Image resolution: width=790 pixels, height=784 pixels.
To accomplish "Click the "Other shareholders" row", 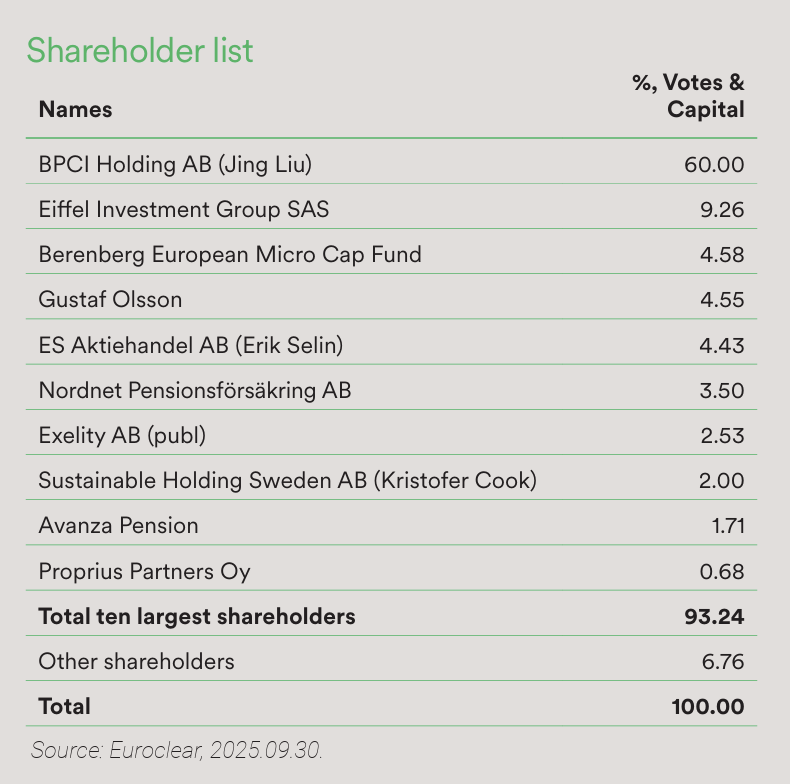I will [x=136, y=661].
